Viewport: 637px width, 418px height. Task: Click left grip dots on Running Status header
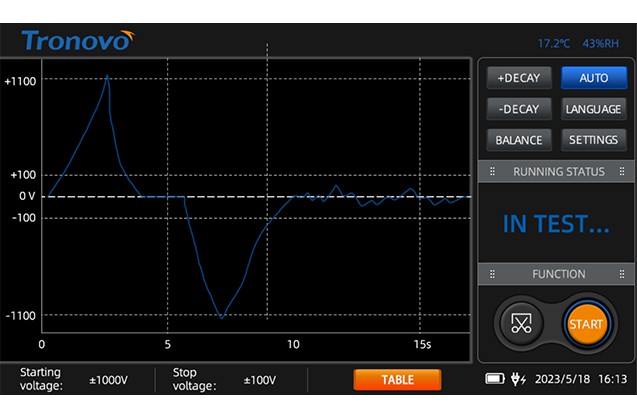[492, 171]
